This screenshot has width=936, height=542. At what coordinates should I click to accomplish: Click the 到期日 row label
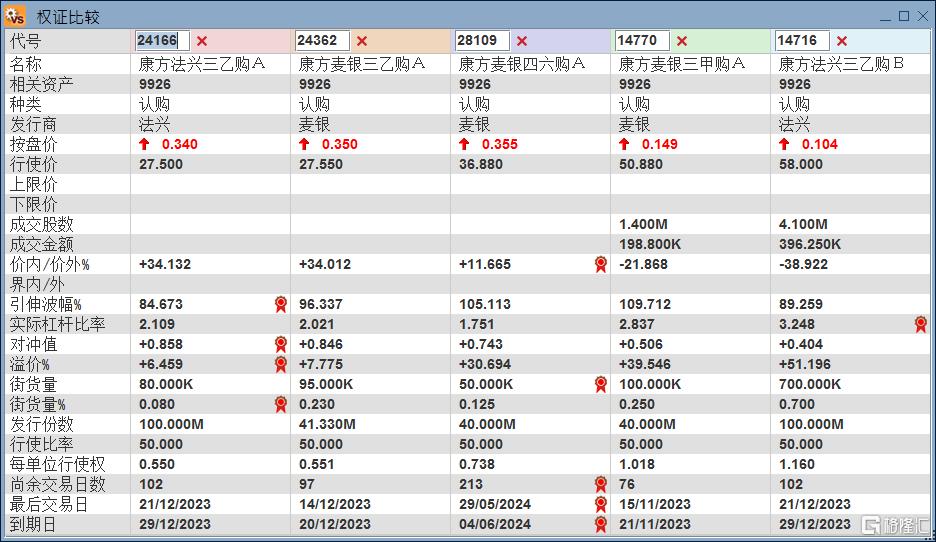coord(33,524)
